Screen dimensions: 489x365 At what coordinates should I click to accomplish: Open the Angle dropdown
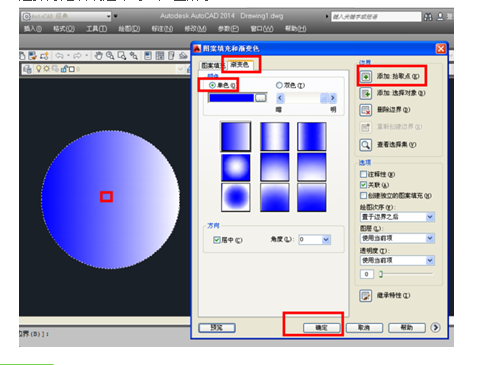pyautogui.click(x=326, y=240)
